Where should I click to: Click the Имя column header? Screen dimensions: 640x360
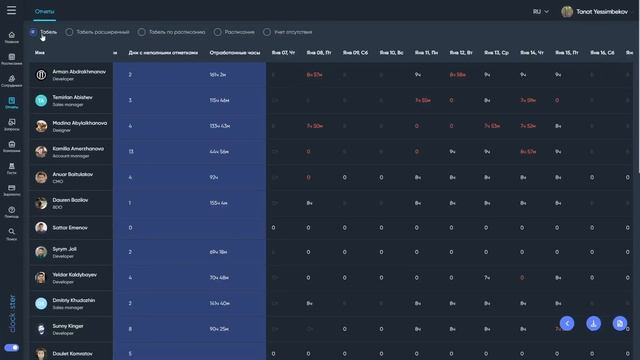point(40,53)
